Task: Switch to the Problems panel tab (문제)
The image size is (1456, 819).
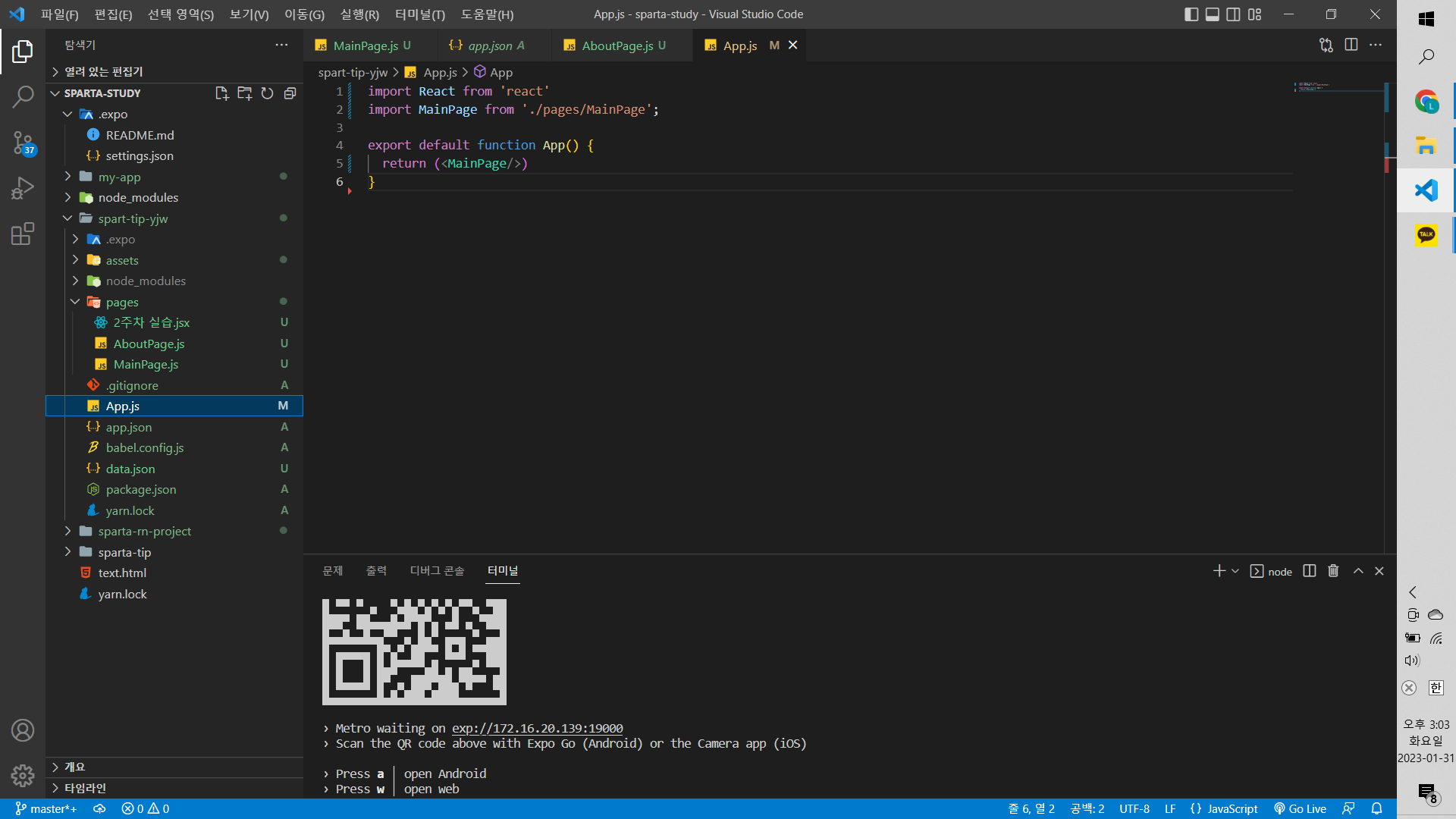Action: coord(333,571)
